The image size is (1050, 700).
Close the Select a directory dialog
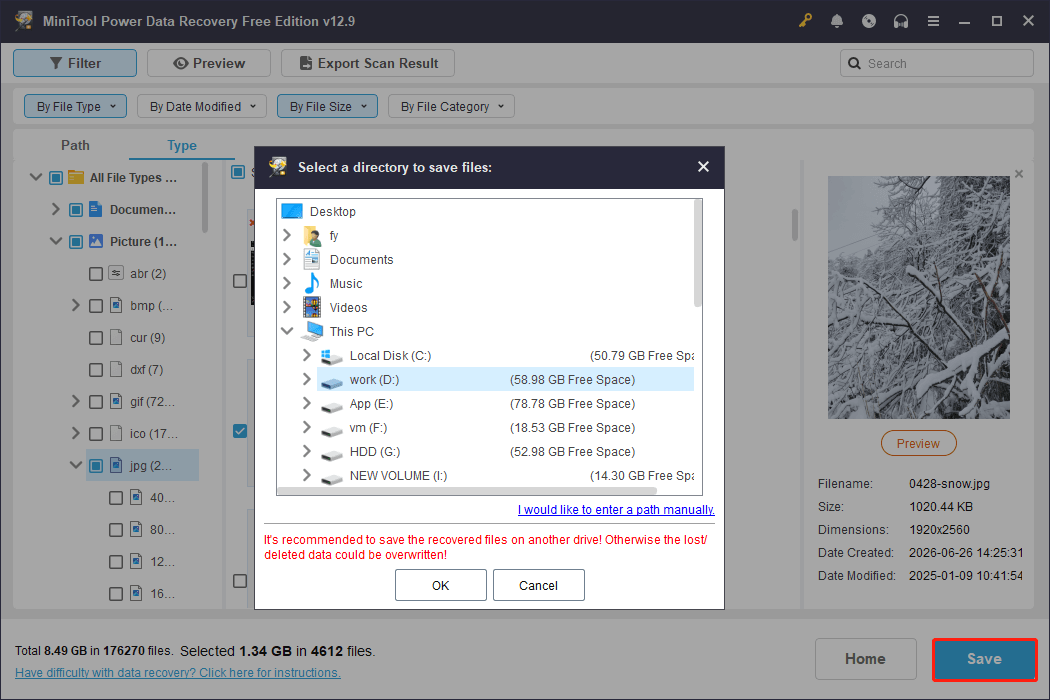coord(703,167)
